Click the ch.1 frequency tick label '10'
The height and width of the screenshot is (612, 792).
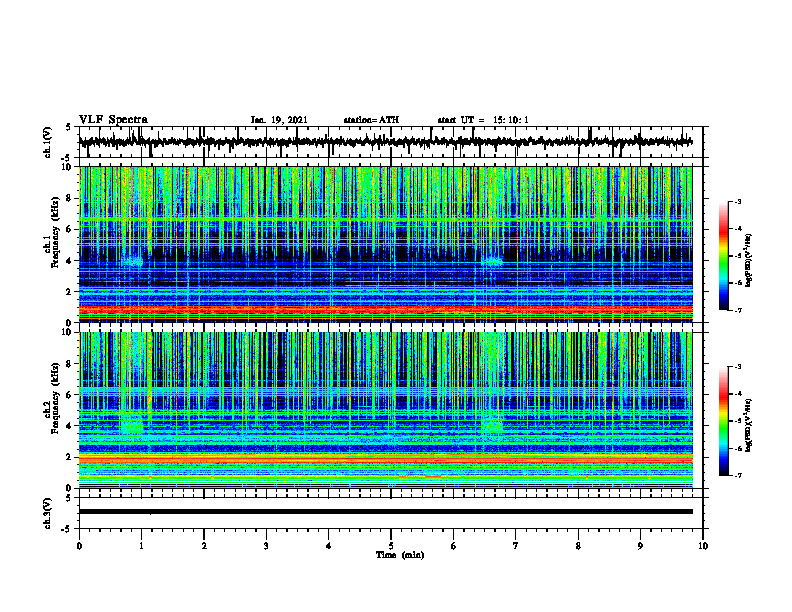tap(67, 167)
